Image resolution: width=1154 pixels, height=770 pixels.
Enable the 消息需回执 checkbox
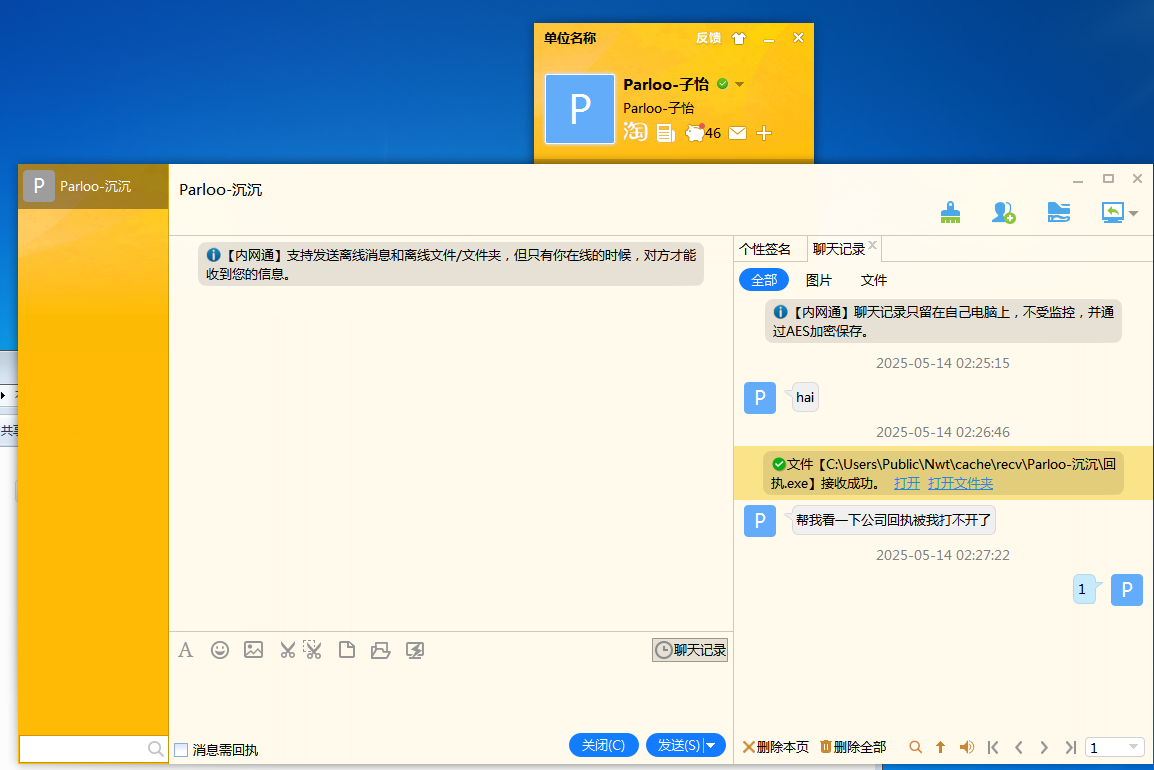pyautogui.click(x=181, y=749)
